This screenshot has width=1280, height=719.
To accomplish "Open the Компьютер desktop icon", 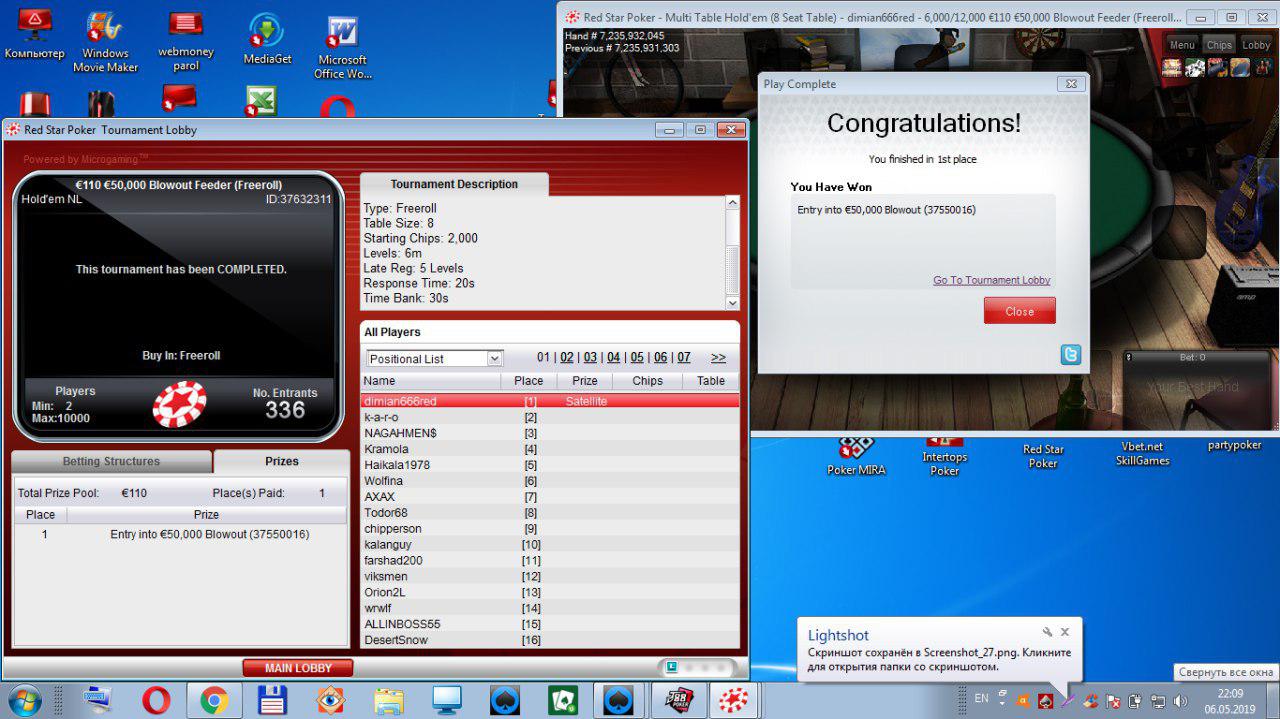I will pos(34,35).
